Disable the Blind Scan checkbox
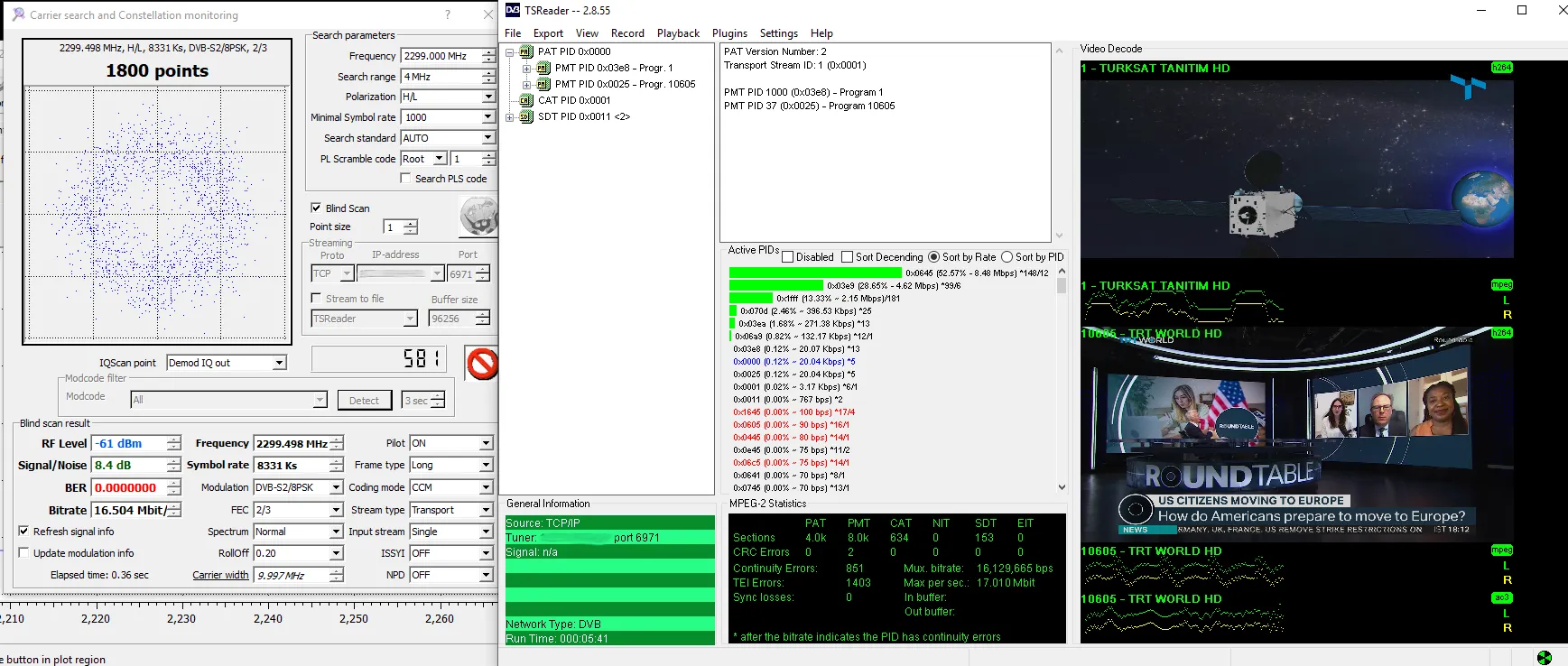This screenshot has height=666, width=1568. [316, 208]
